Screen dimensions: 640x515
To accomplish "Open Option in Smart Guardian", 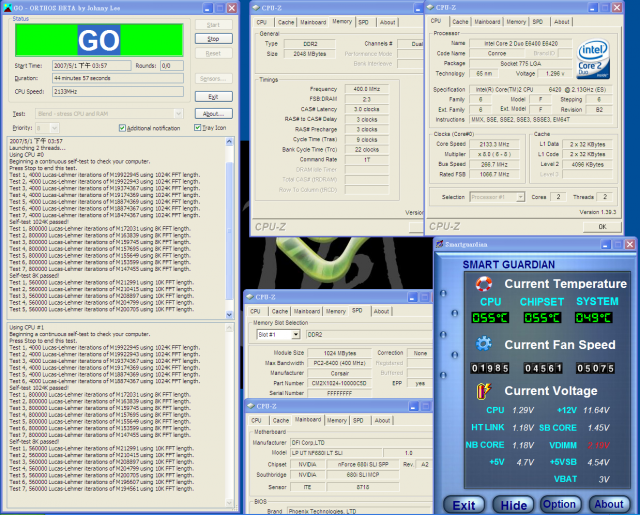I will coord(560,504).
